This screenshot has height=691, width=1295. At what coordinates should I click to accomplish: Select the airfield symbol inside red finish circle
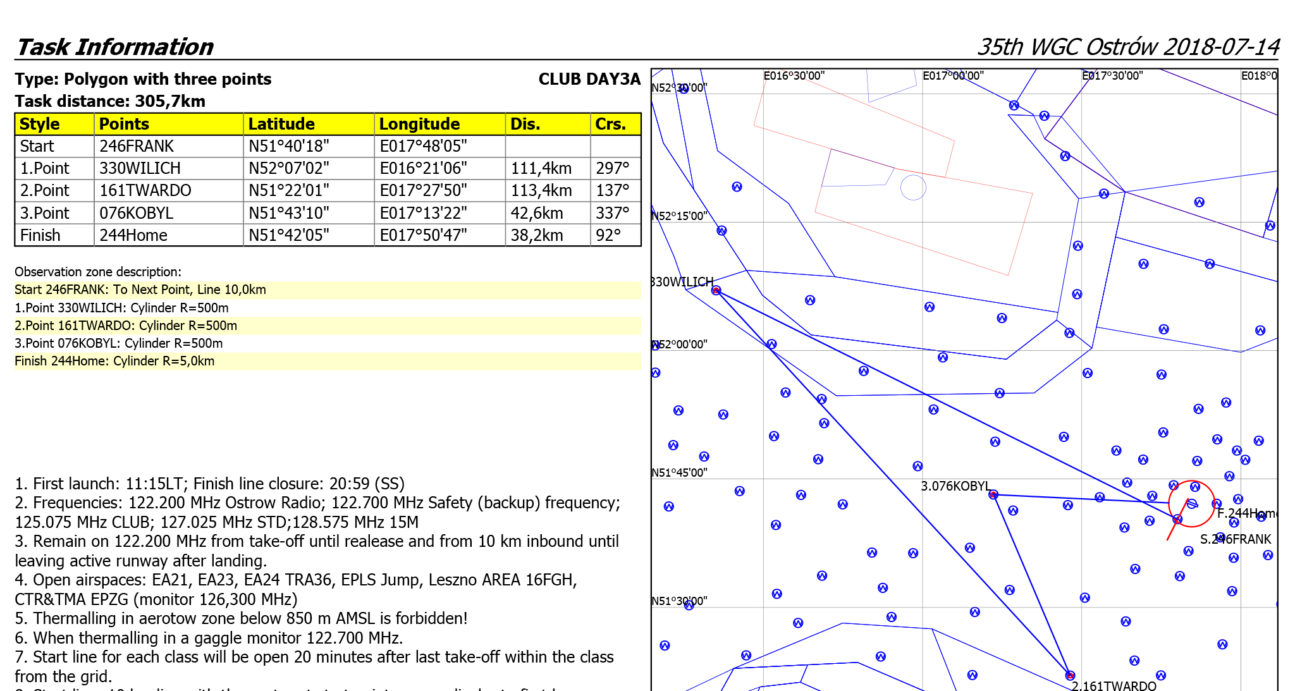[1192, 503]
